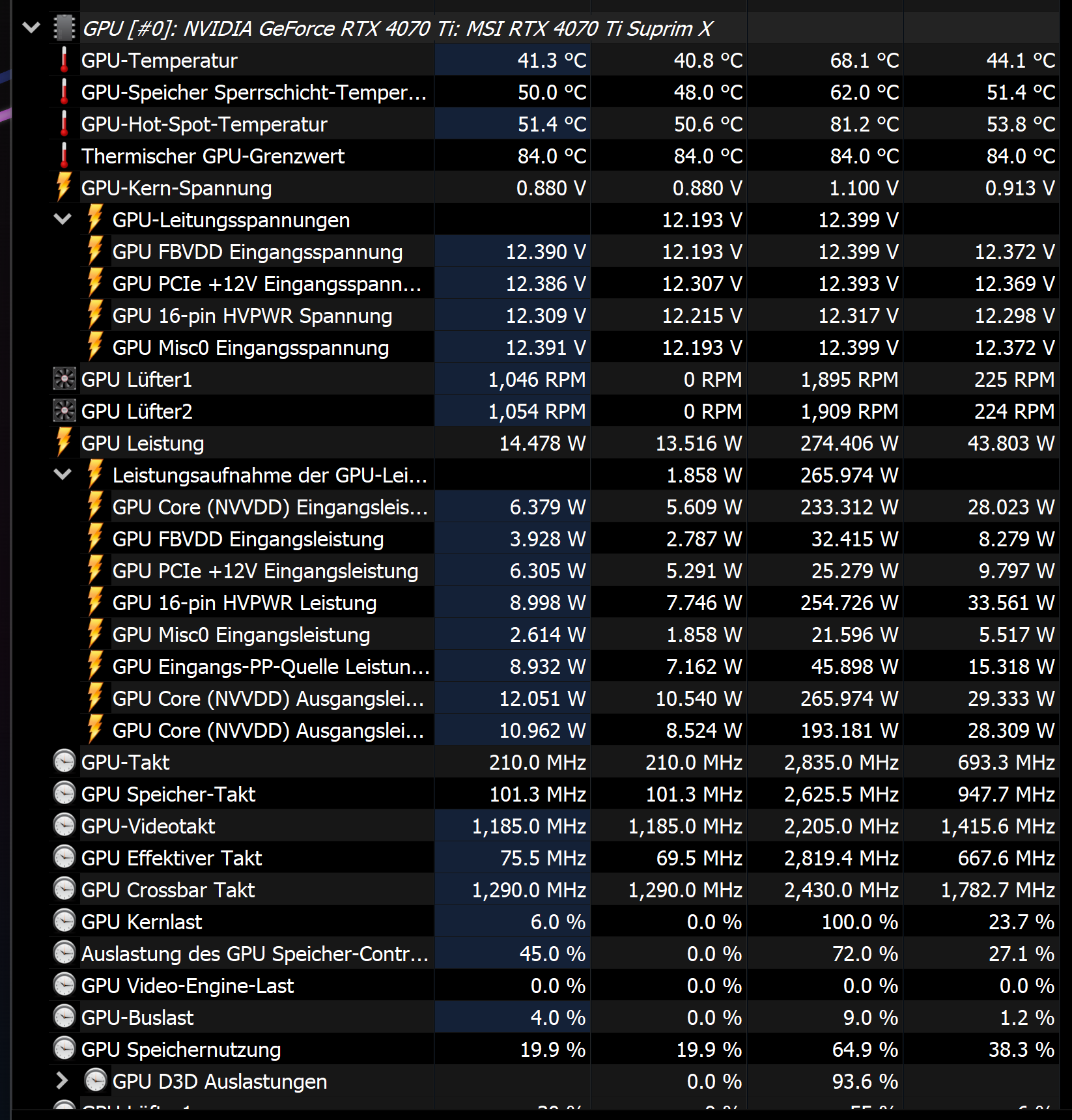This screenshot has height=1120, width=1072.
Task: Click the lightning icon beside GPU-Kern-Spannung
Action: tap(63, 188)
